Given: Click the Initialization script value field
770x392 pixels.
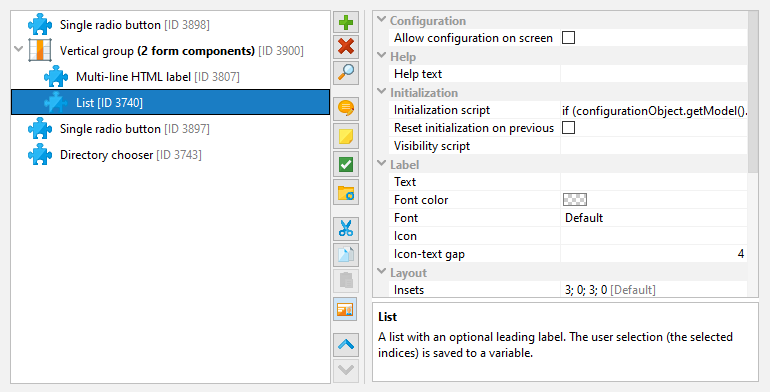Looking at the screenshot, I should click(x=654, y=111).
